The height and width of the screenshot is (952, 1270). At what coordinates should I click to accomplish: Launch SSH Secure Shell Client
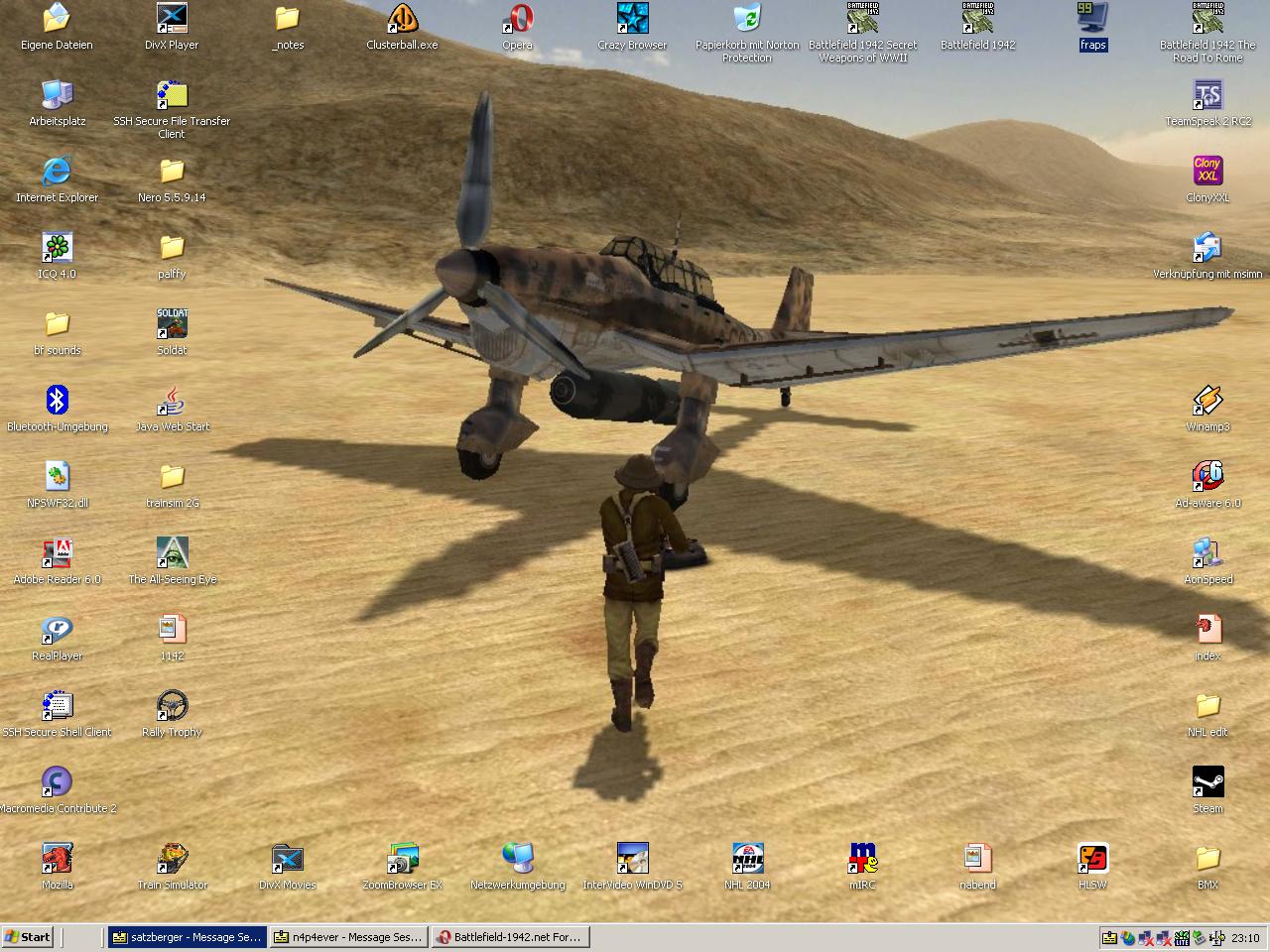click(57, 714)
